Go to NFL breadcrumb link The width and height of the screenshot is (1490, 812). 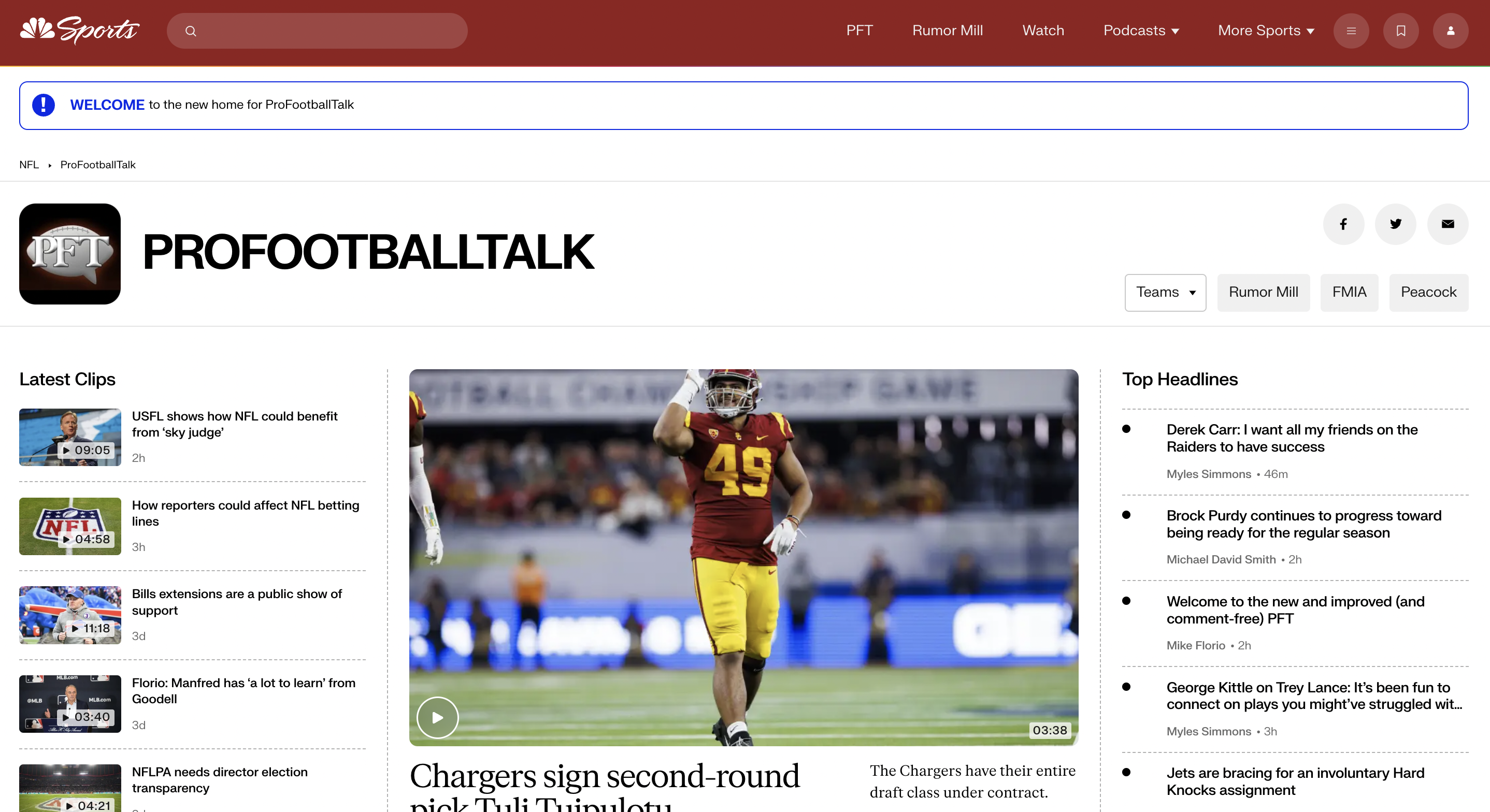tap(29, 165)
